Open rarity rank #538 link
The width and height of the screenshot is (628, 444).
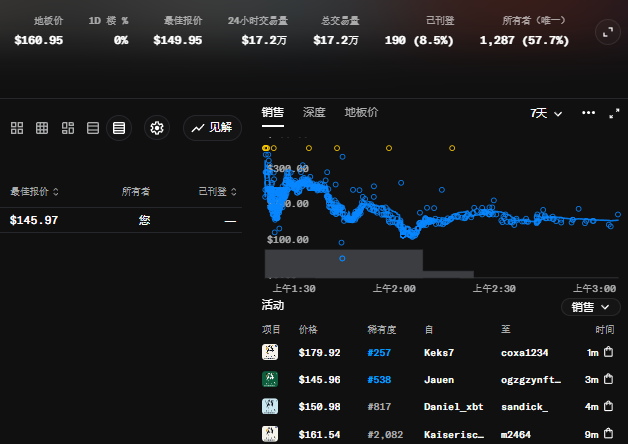(x=379, y=380)
